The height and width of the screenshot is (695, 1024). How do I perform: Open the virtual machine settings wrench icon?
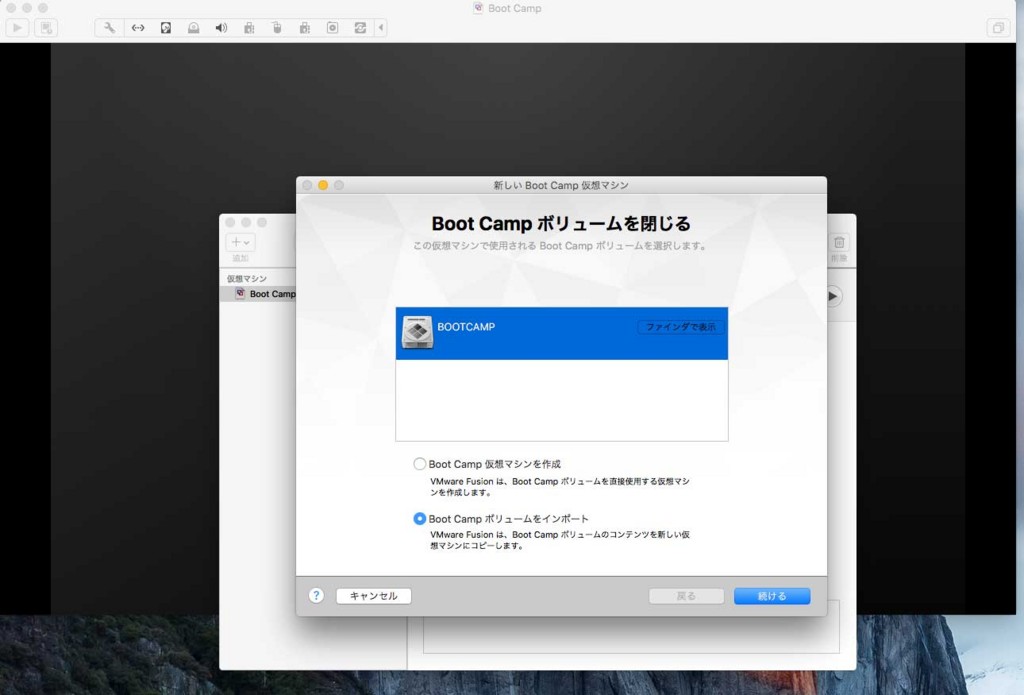[x=108, y=27]
